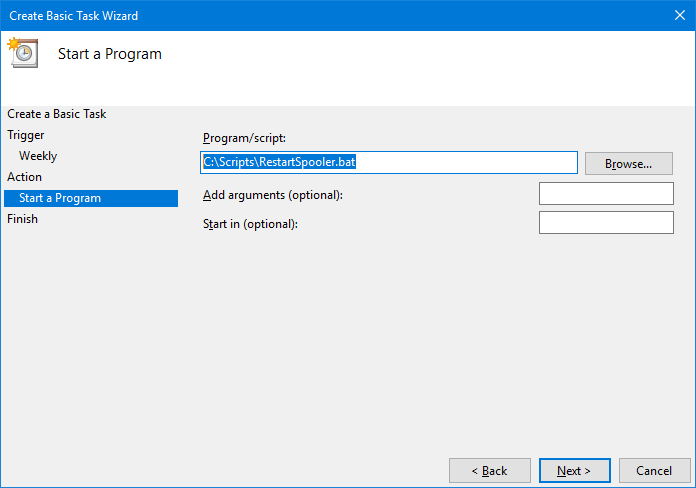Jump to the Finish step in the sidebar
The width and height of the screenshot is (696, 488).
(22, 219)
